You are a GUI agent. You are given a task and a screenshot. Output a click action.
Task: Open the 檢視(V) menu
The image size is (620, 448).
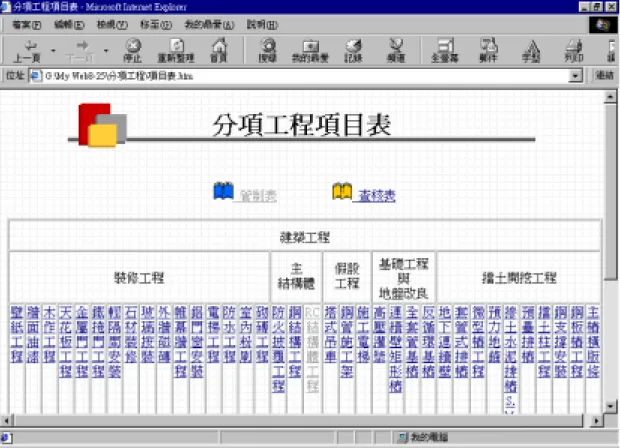click(112, 25)
